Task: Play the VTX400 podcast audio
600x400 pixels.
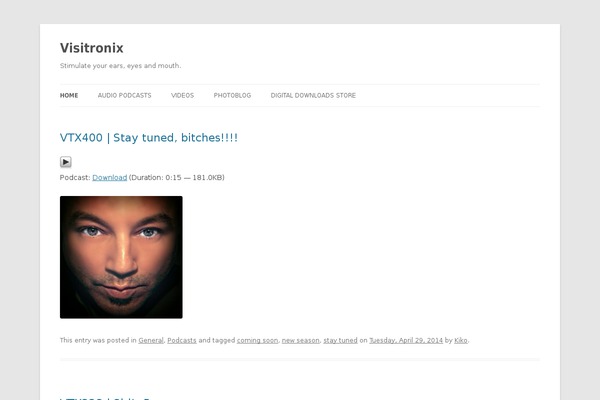Action: pos(65,162)
